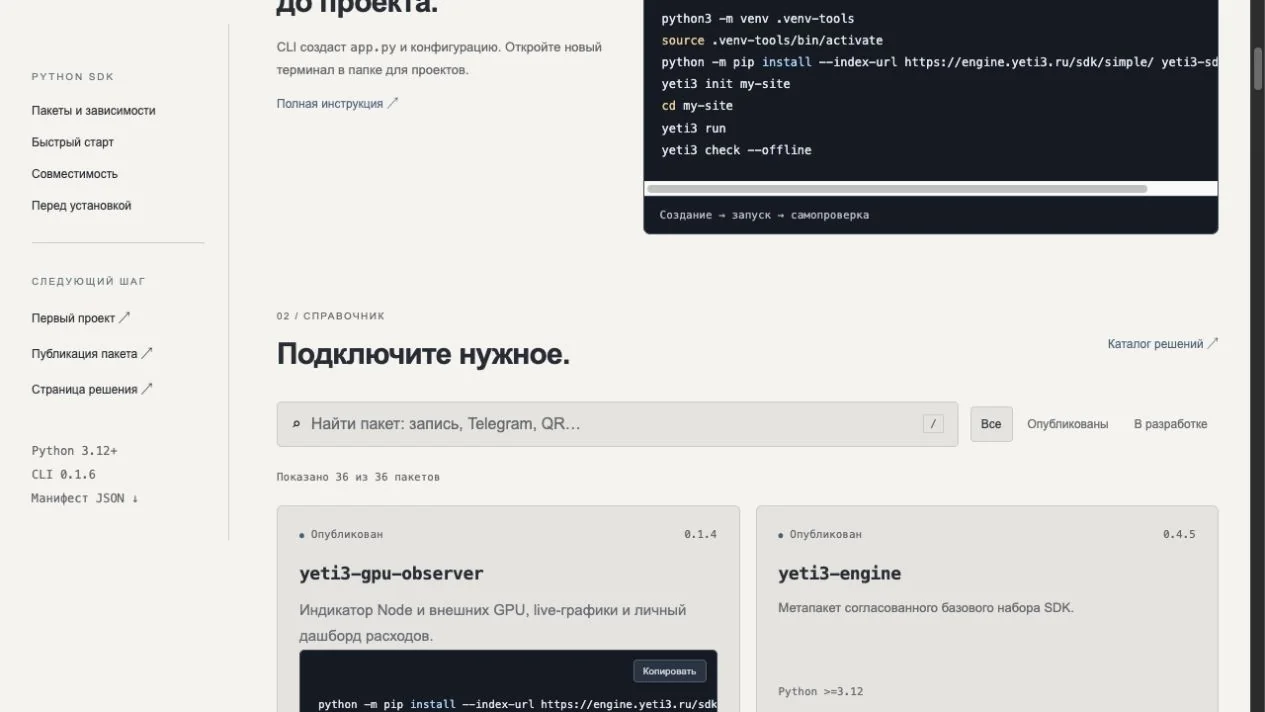The height and width of the screenshot is (712, 1265).
Task: Open "Совместимость" sidebar link
Action: point(74,174)
